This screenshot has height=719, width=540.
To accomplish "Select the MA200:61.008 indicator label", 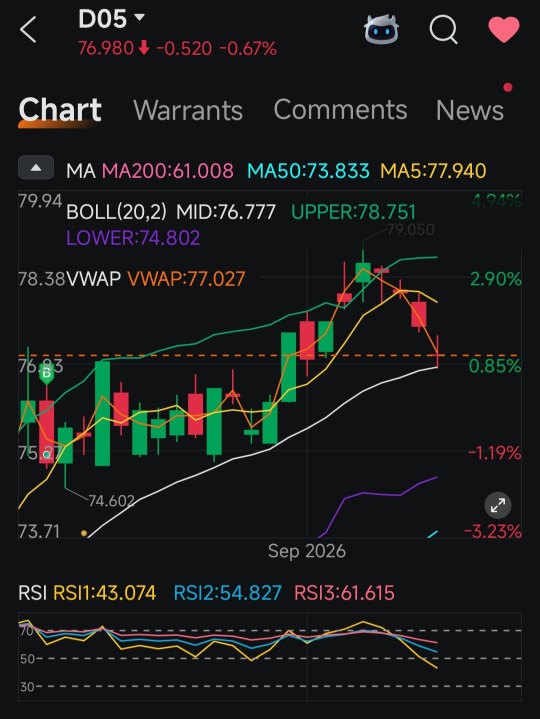I will point(168,171).
